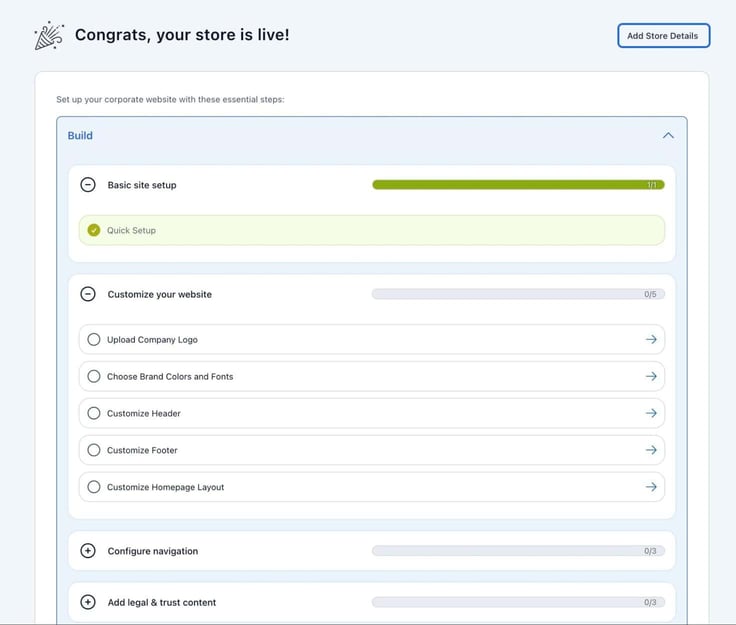Open Choose Brand Colors and Fonts text
The width and height of the screenshot is (736, 625).
pos(170,376)
